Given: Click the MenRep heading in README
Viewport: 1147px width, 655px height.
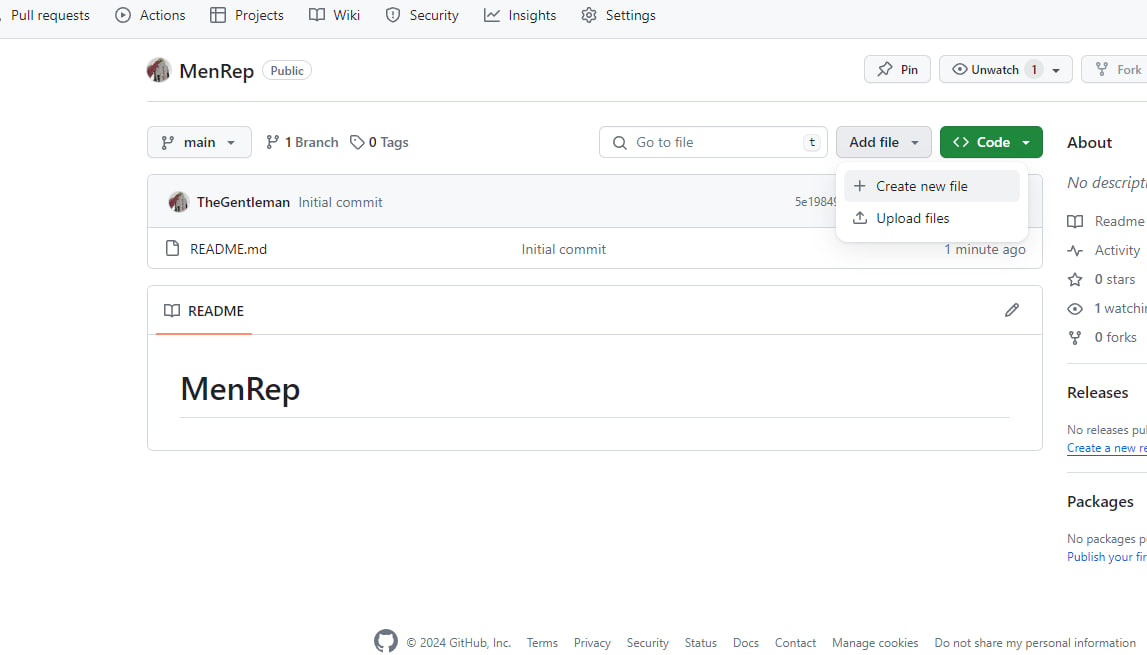Looking at the screenshot, I should point(240,389).
